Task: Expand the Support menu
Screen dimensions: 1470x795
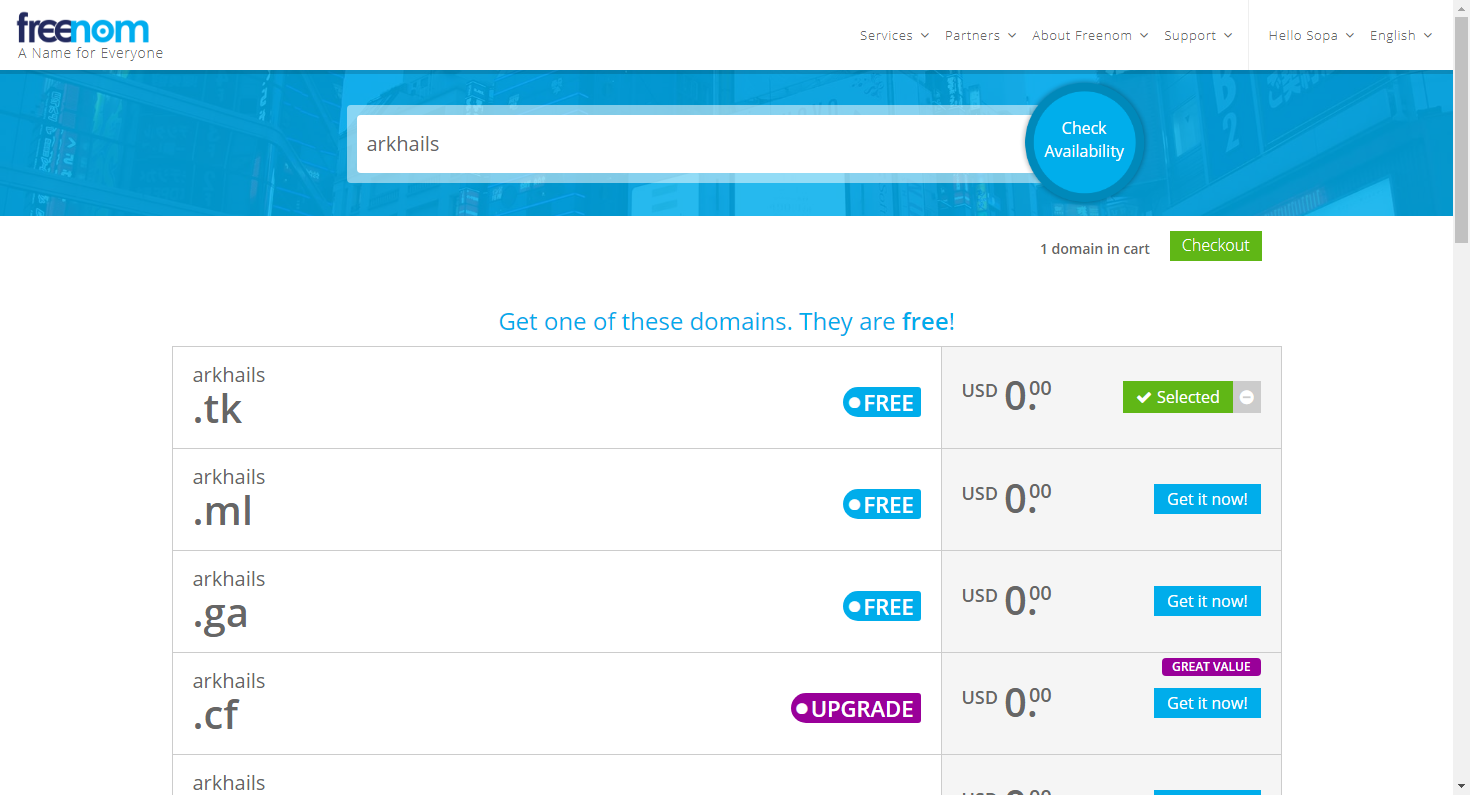Action: coord(1198,35)
